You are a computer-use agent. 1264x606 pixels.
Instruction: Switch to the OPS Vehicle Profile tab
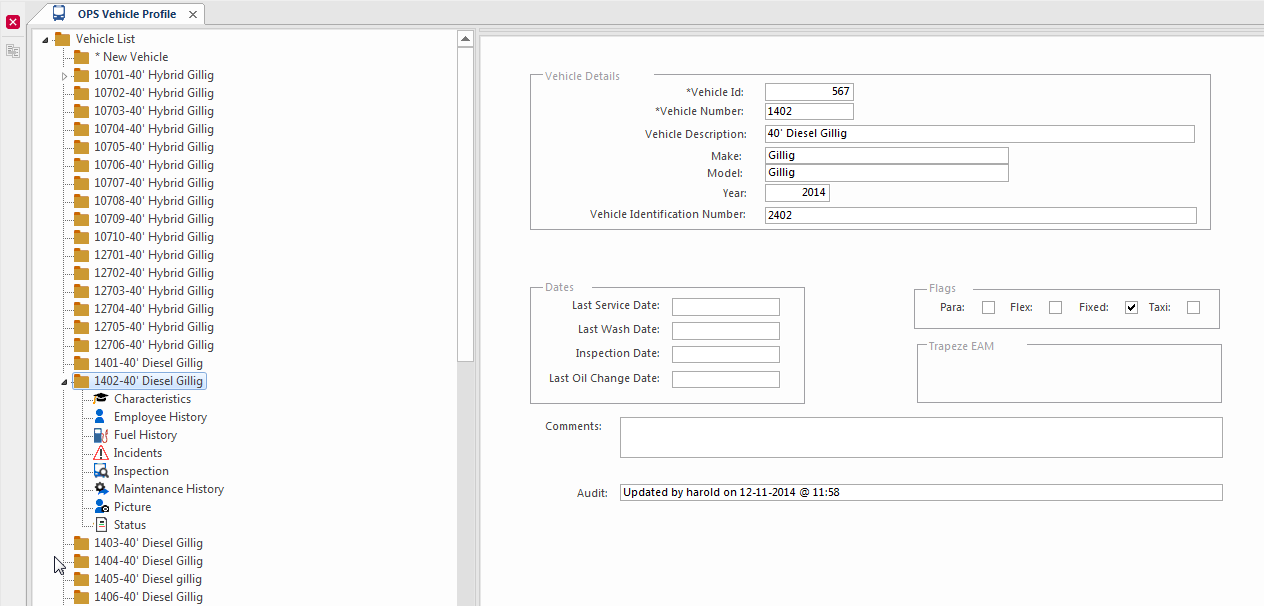[x=126, y=14]
